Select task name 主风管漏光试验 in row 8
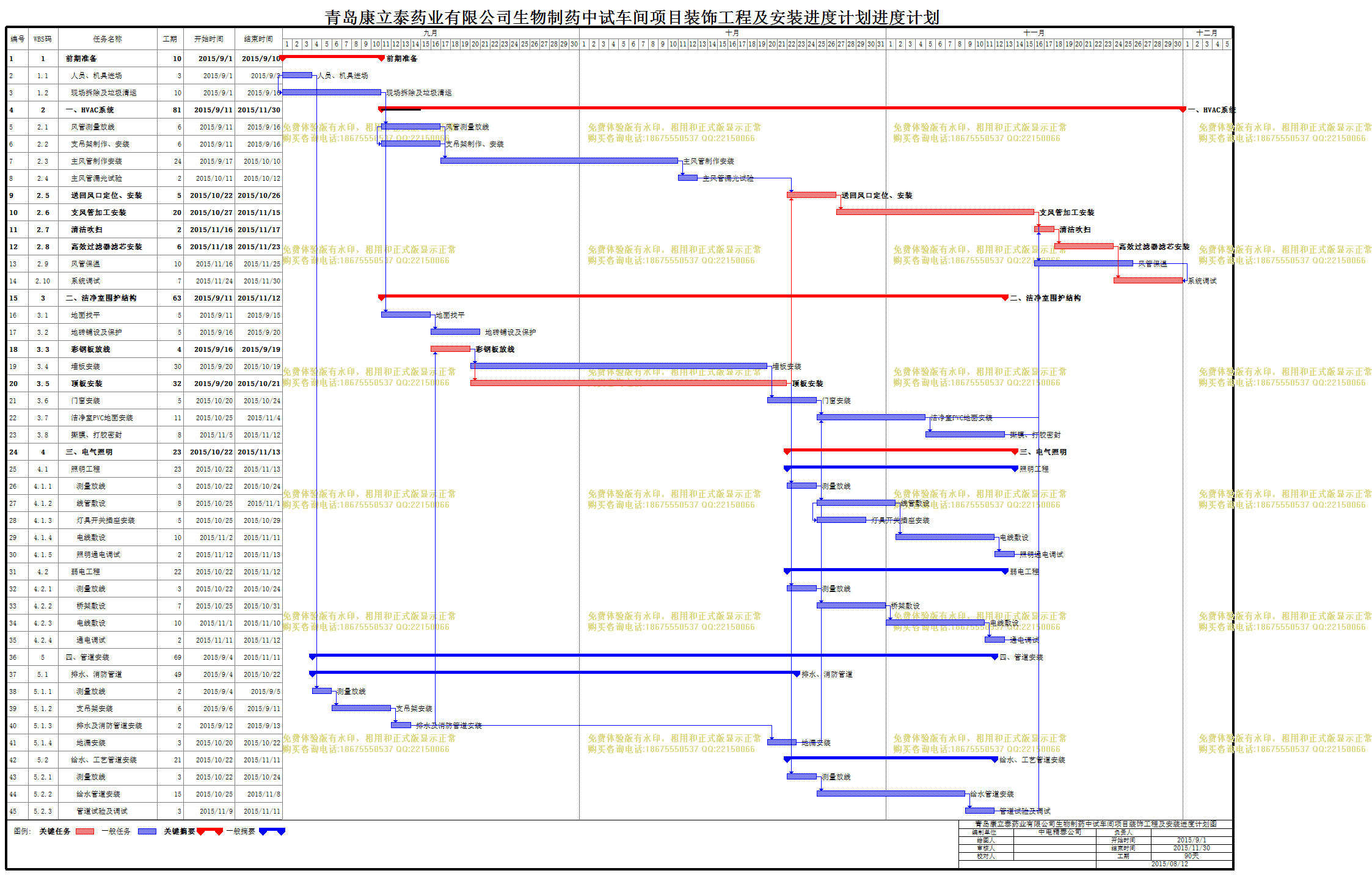This screenshot has width=1372, height=887. coord(97,178)
